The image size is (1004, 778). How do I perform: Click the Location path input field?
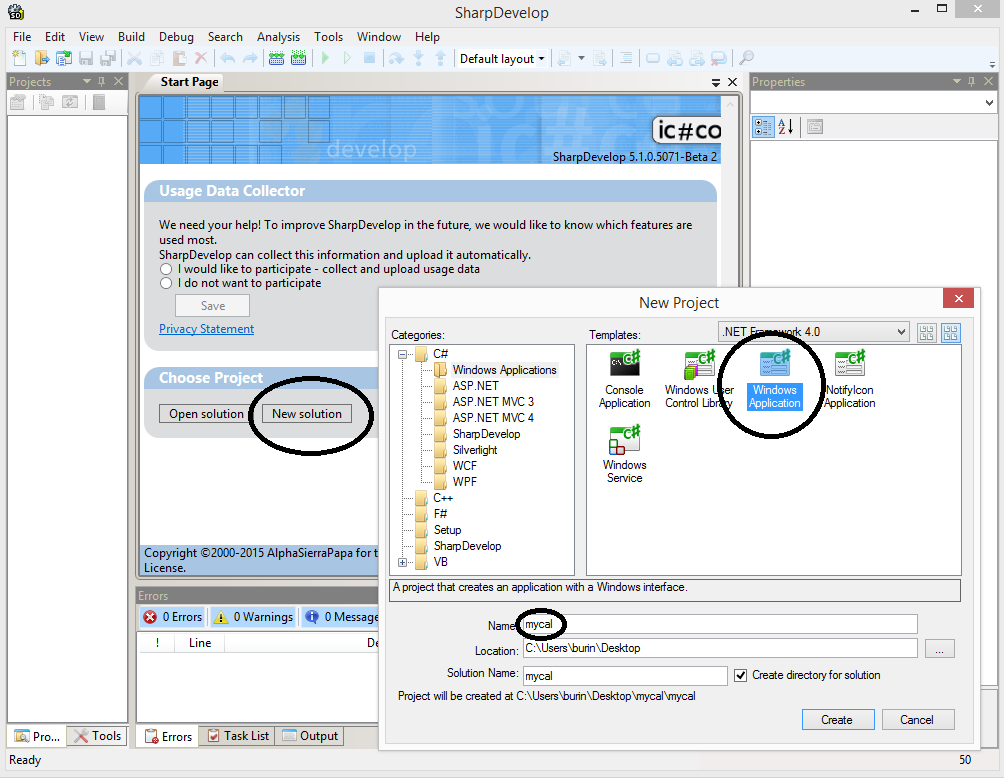[719, 648]
